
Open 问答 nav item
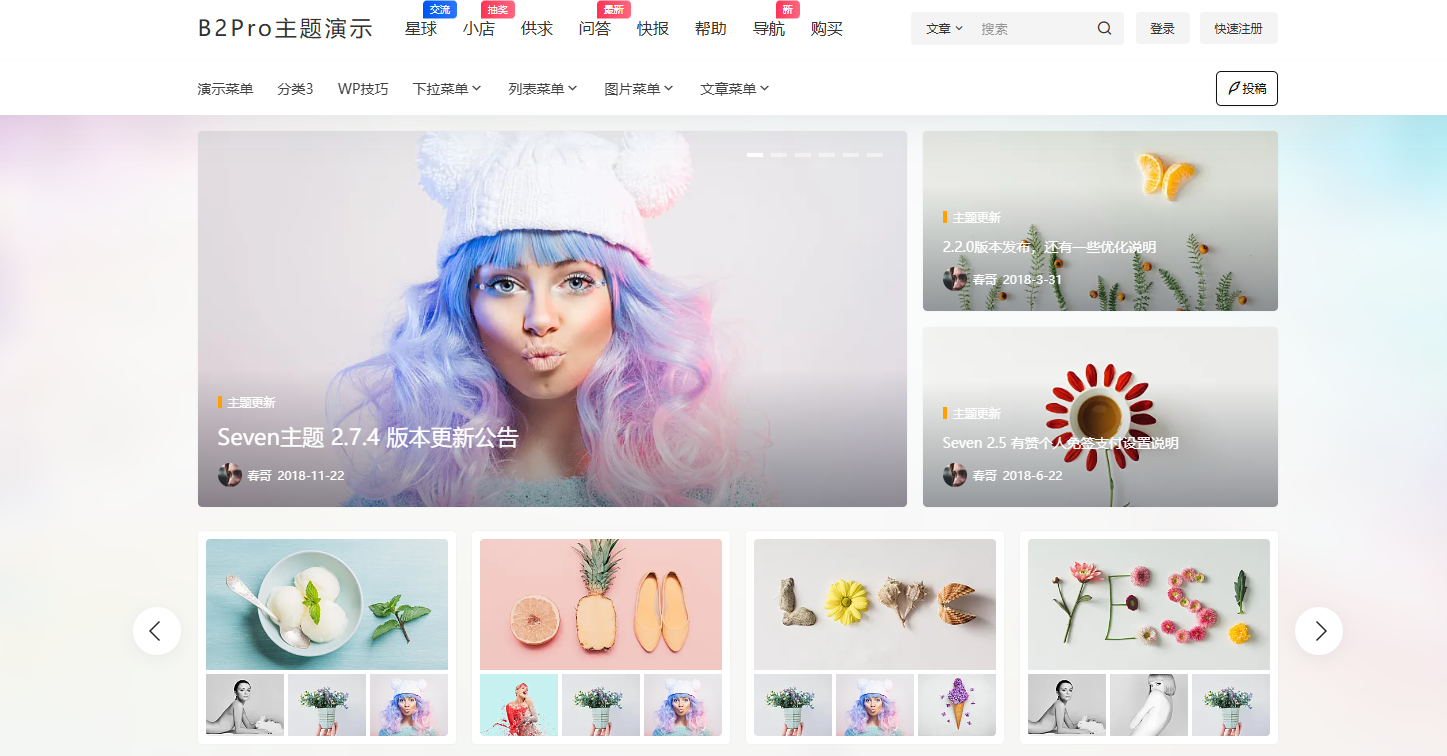(595, 29)
